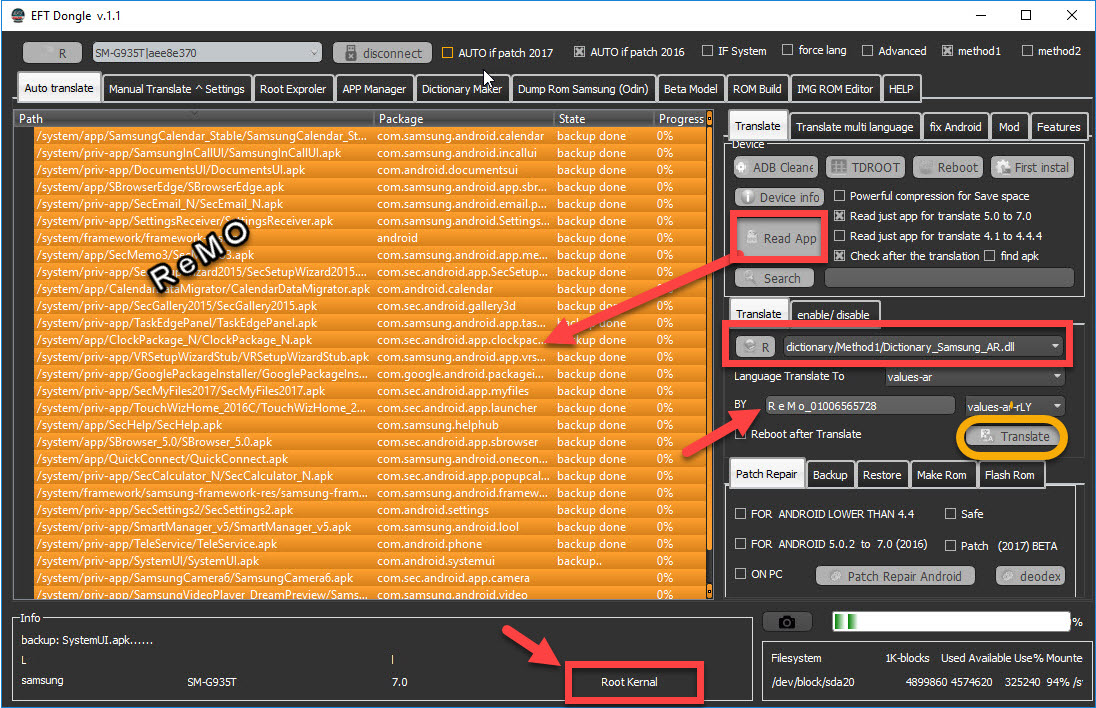Open Dump Rom Samsung (Odin) tab

coord(583,89)
